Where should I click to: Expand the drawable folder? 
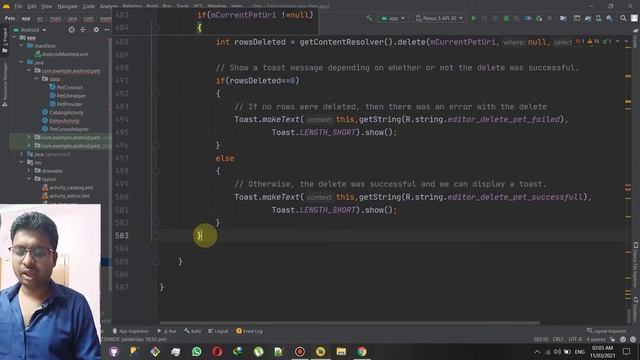click(29, 171)
